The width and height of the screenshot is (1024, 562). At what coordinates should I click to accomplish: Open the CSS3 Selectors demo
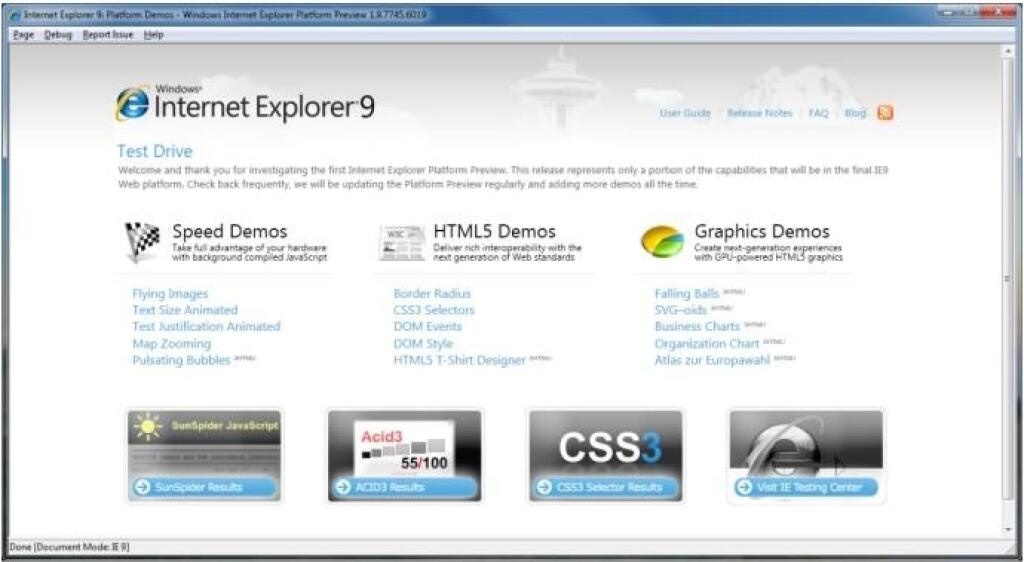(x=434, y=310)
